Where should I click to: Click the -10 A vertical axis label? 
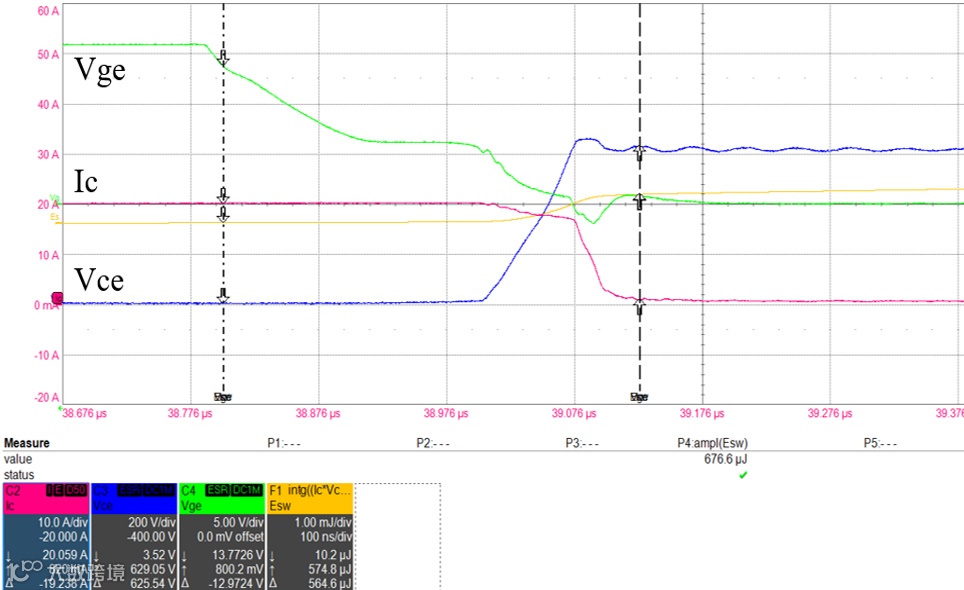click(47, 355)
